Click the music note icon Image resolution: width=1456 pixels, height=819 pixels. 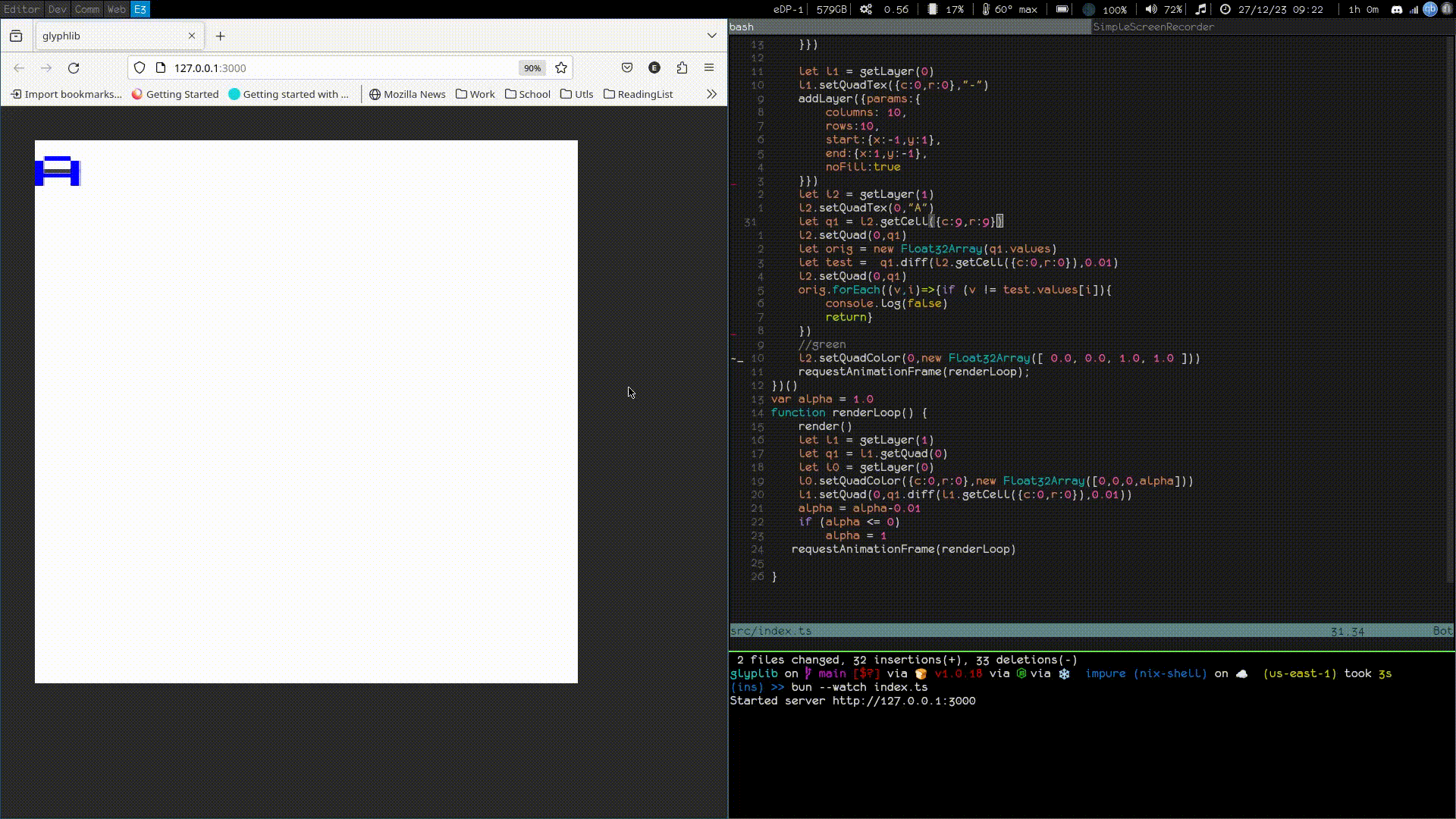point(1200,9)
